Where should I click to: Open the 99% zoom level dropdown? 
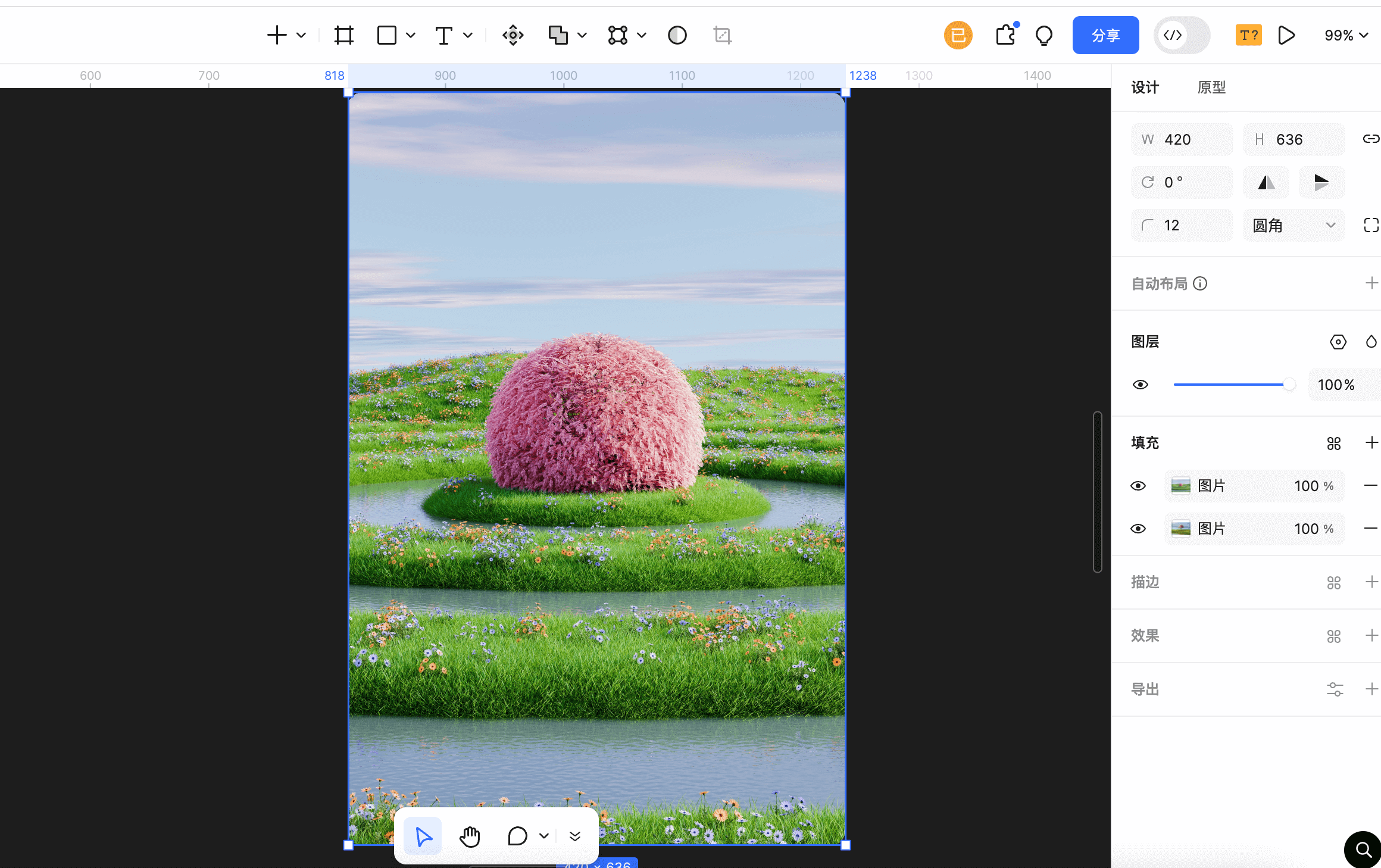[1346, 35]
